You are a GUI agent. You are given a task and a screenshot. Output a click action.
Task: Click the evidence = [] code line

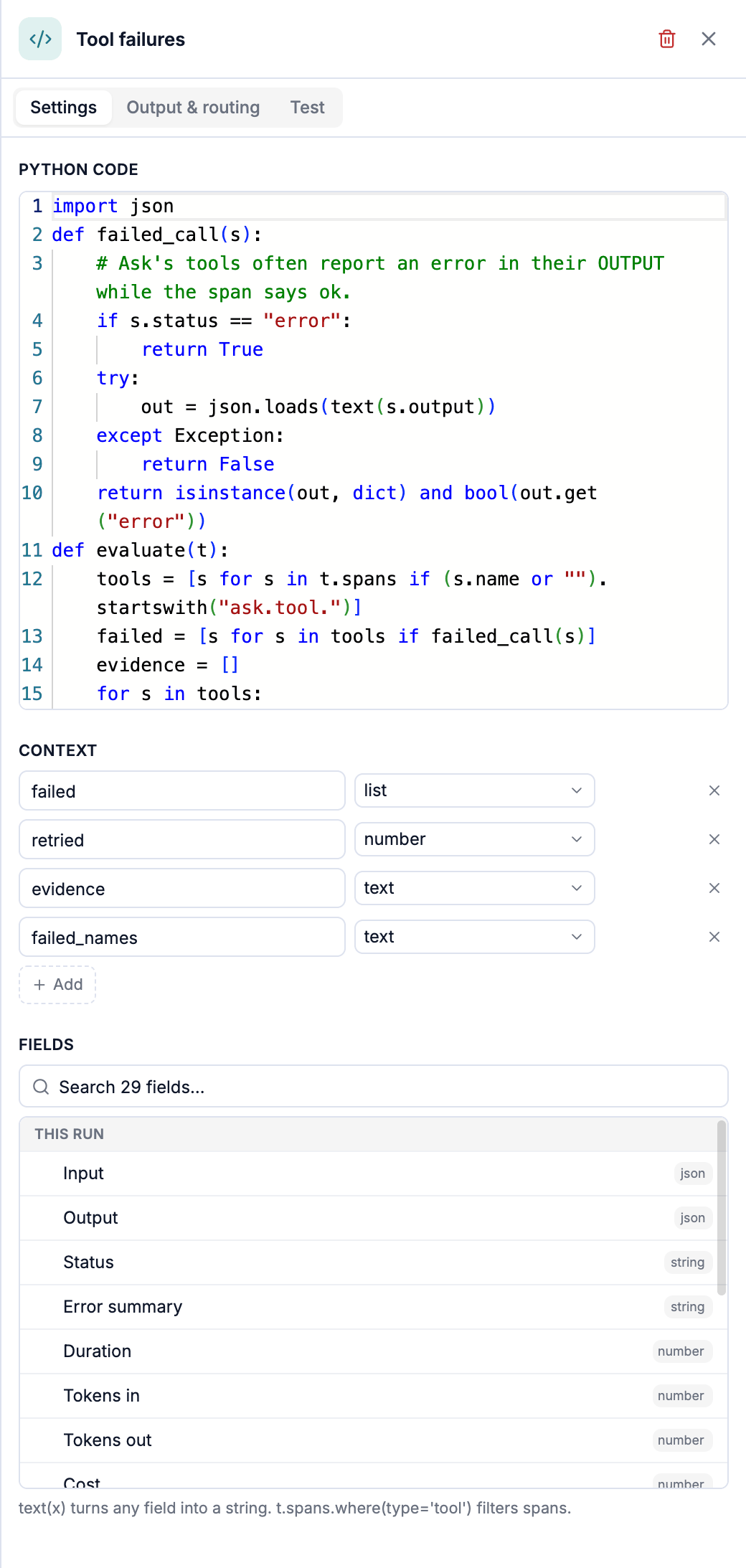coord(167,665)
